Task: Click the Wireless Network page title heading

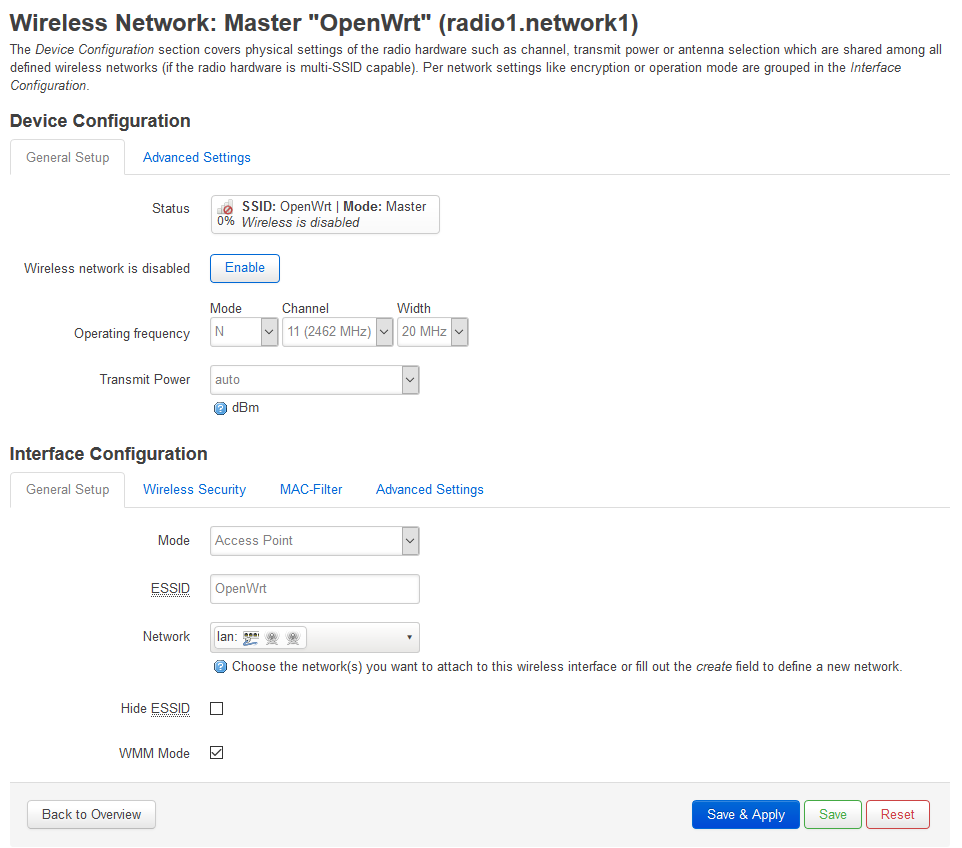Action: click(324, 23)
